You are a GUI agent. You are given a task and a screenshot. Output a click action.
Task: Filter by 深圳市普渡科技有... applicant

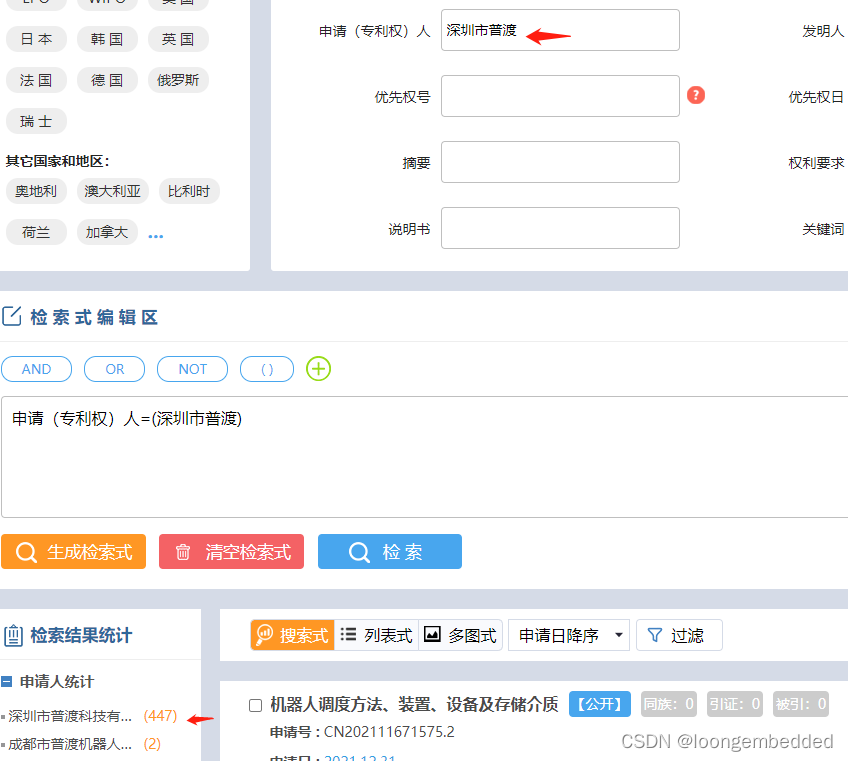[x=70, y=716]
